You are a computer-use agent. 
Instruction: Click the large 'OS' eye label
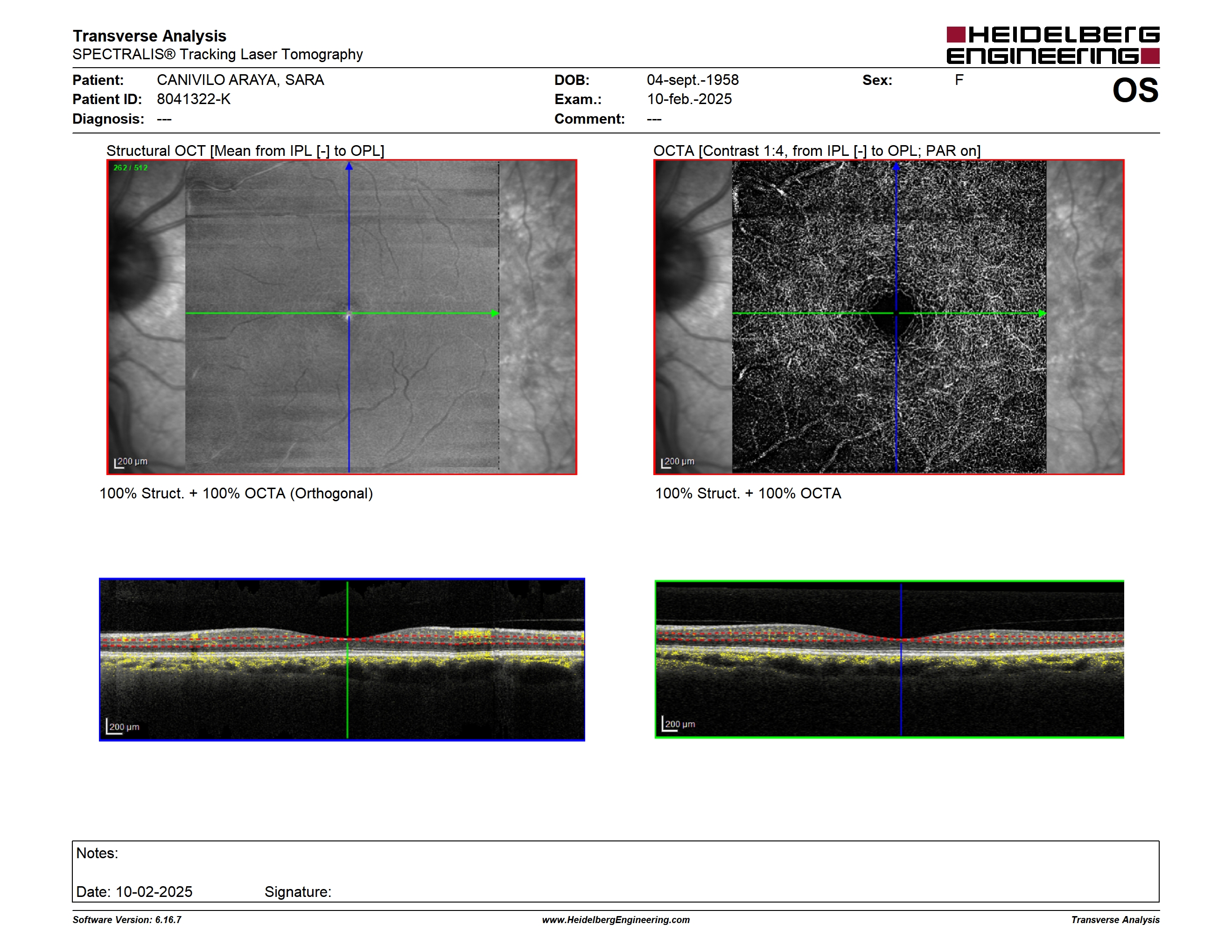tap(1135, 90)
